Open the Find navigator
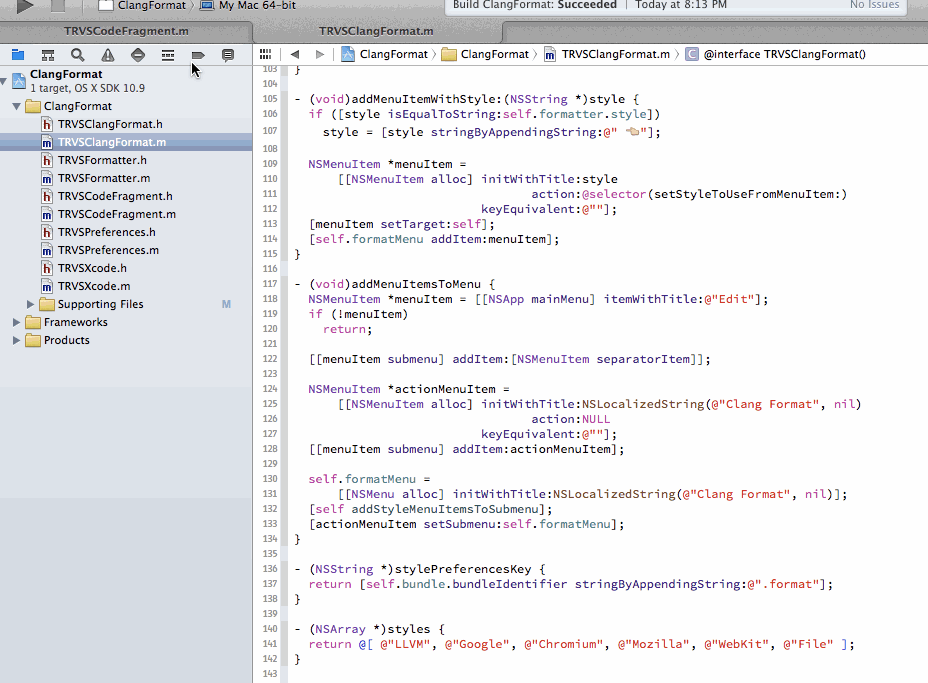 (x=78, y=55)
